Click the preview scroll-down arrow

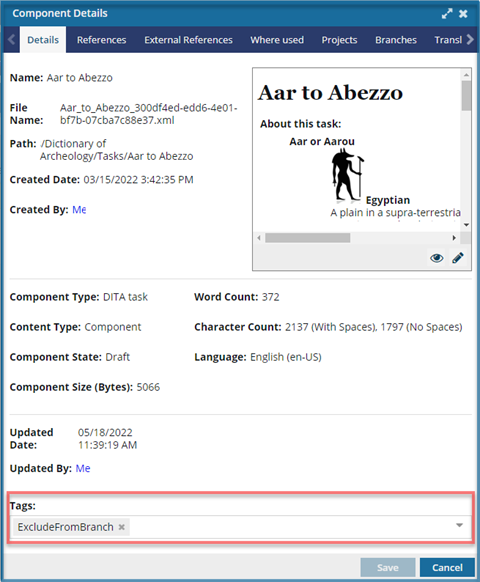click(x=466, y=225)
